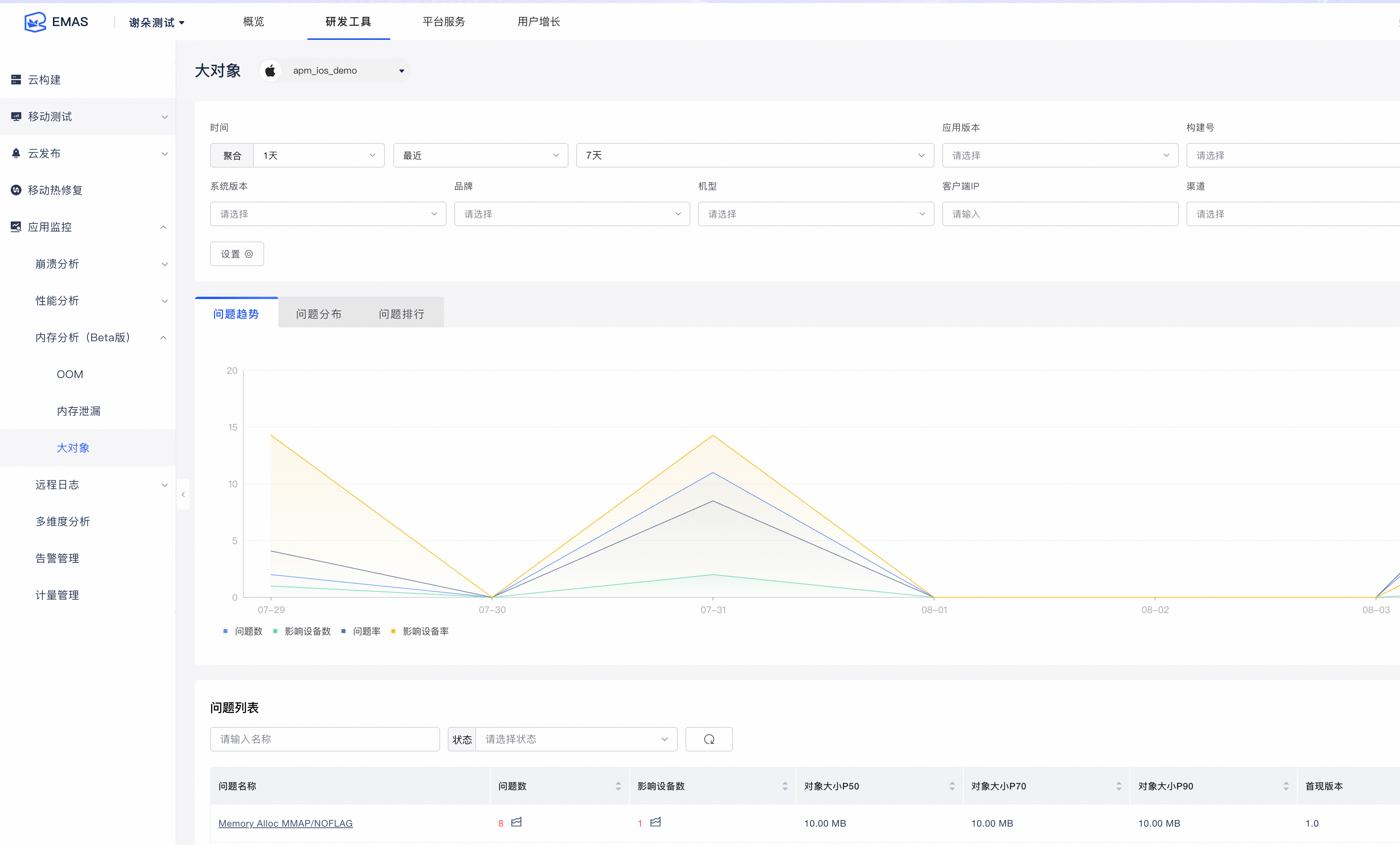
Task: Click the 10.00 MB value under 对象大小P50
Action: [825, 823]
